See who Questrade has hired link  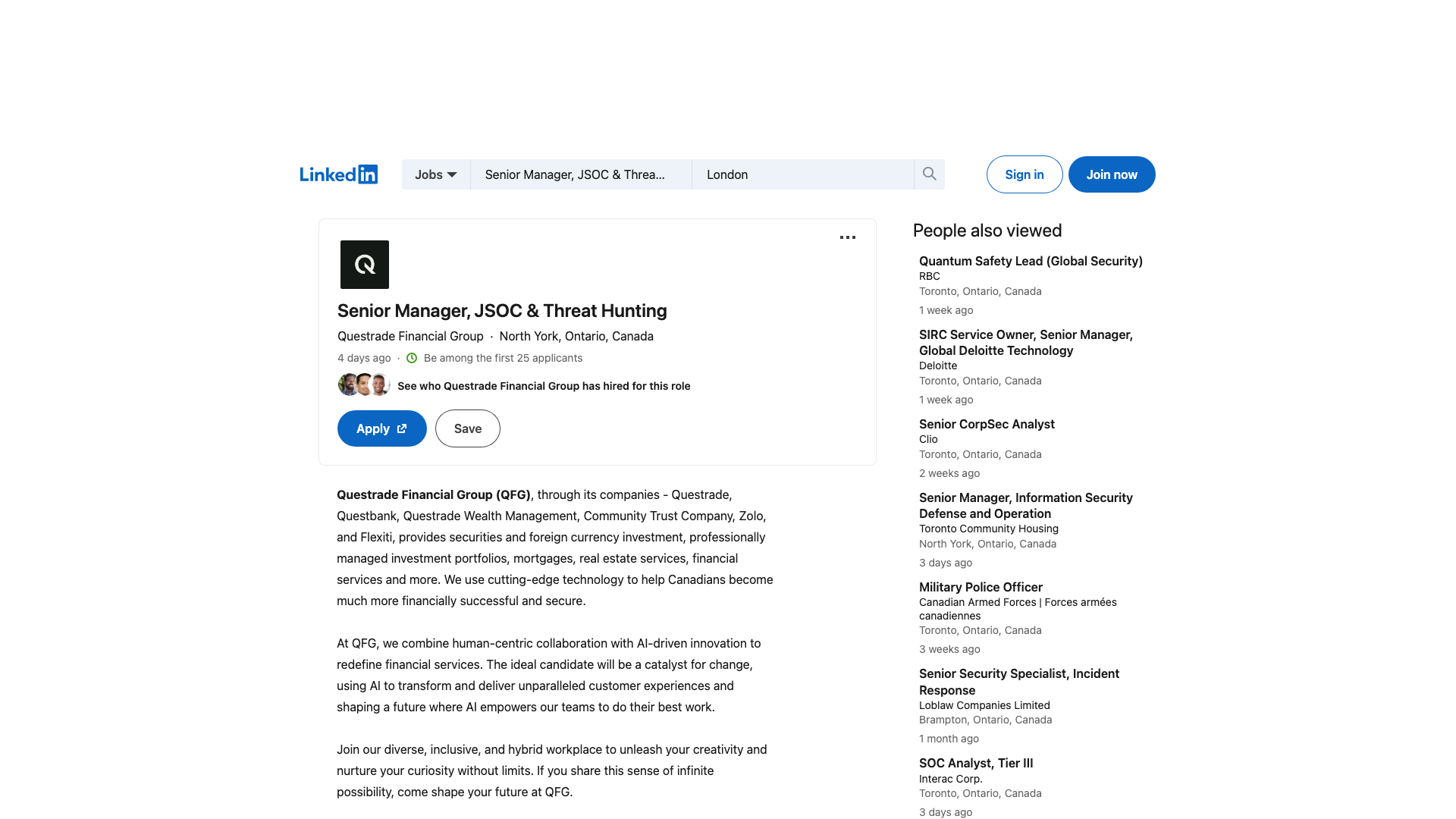tap(544, 386)
